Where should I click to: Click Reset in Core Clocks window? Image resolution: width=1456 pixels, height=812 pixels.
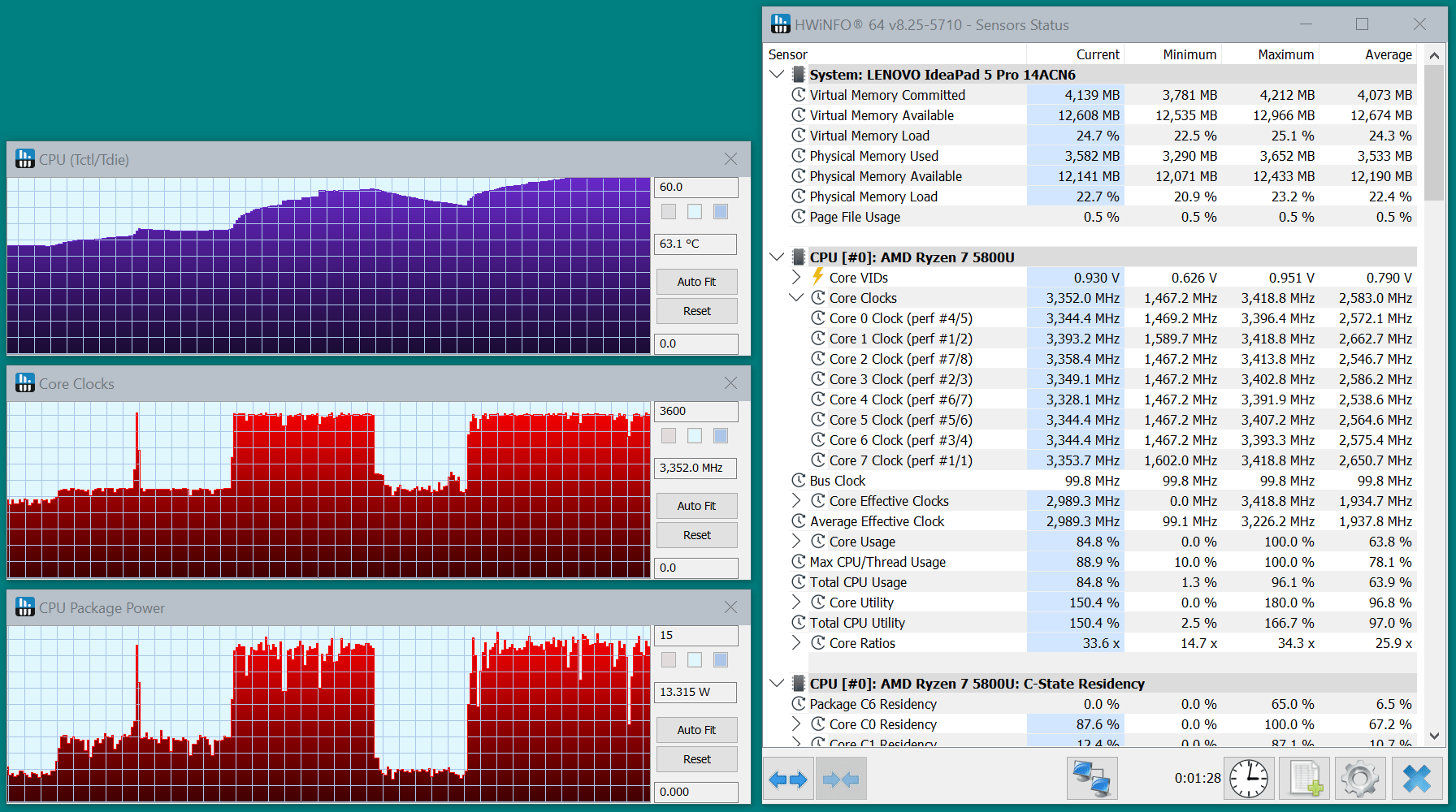(x=696, y=535)
